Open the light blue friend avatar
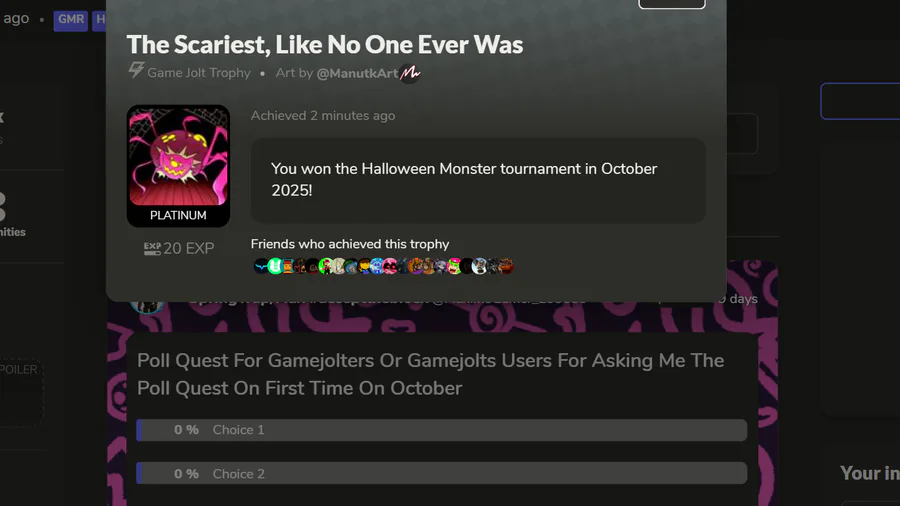Image resolution: width=900 pixels, height=506 pixels. point(377,266)
